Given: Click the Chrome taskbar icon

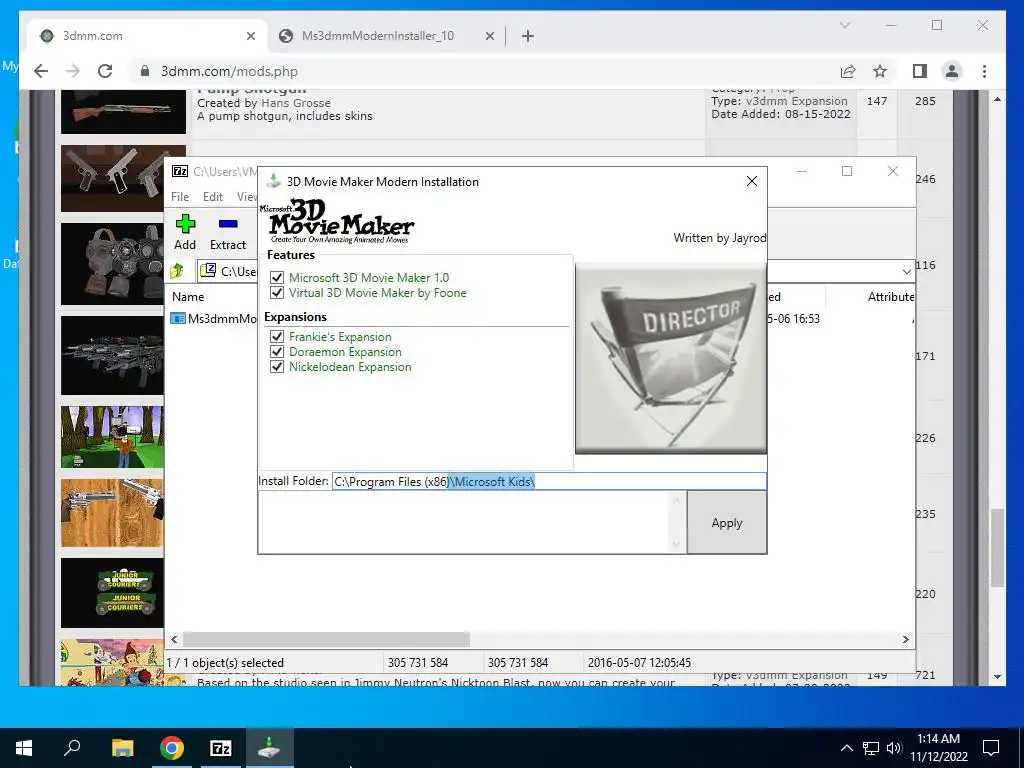Looking at the screenshot, I should 172,748.
